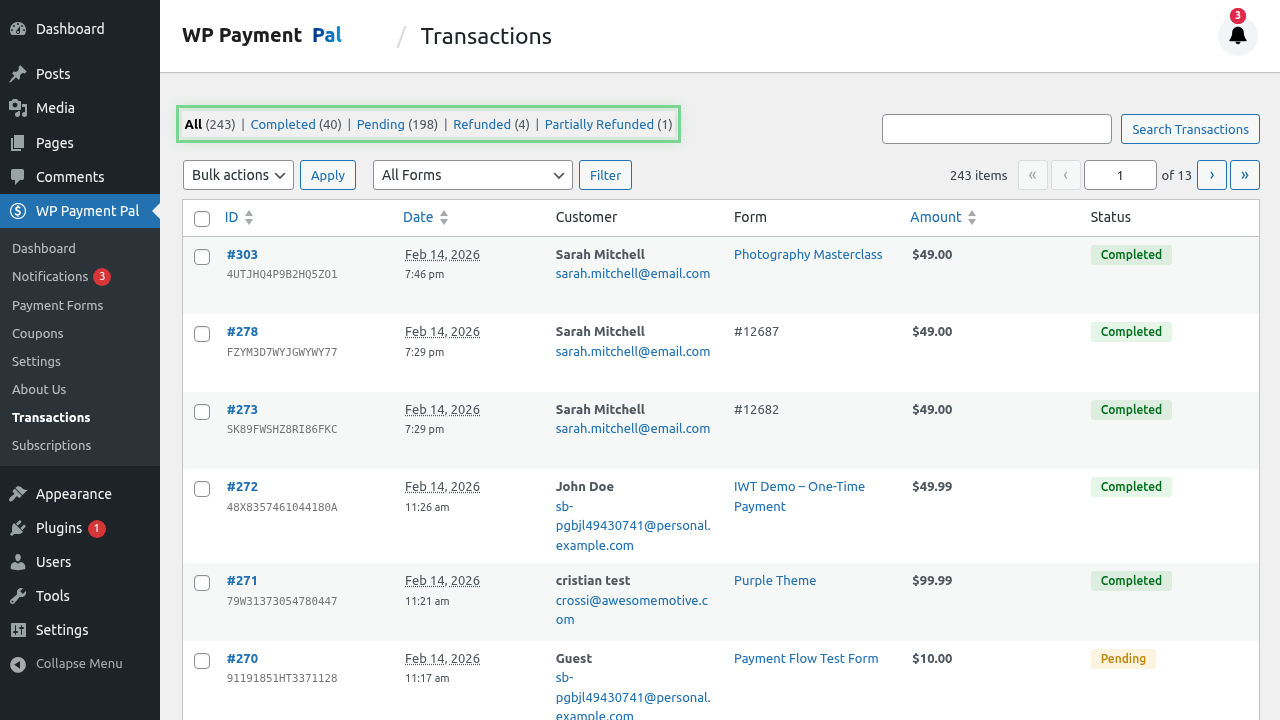This screenshot has width=1280, height=720.
Task: Sort by the Amount column
Action: coord(935,217)
